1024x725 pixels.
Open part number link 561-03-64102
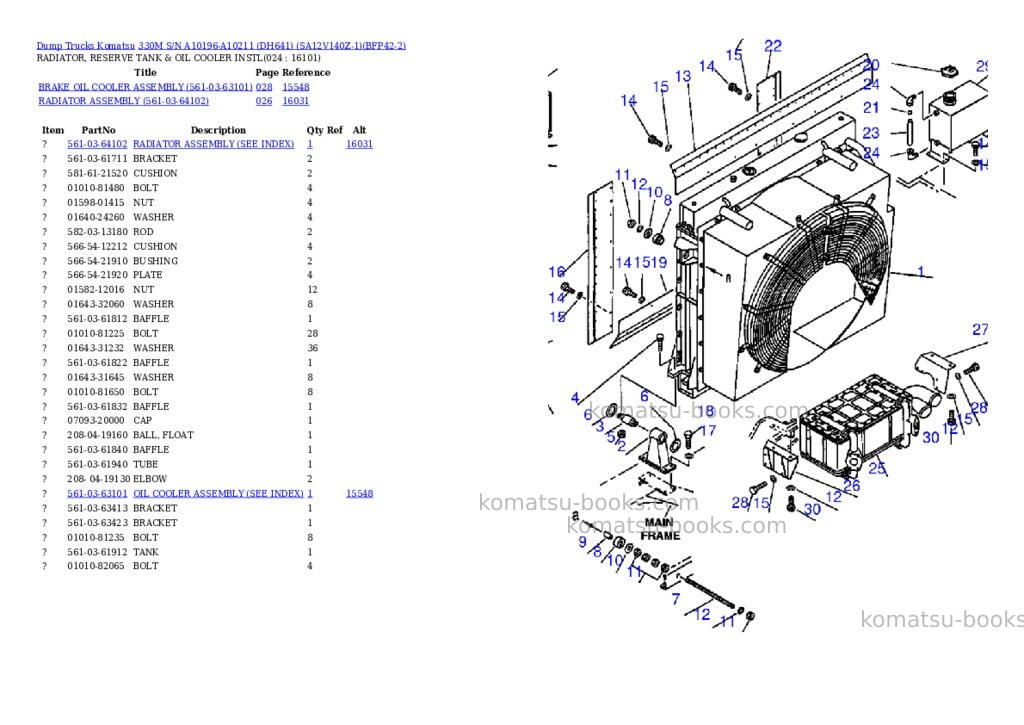97,144
